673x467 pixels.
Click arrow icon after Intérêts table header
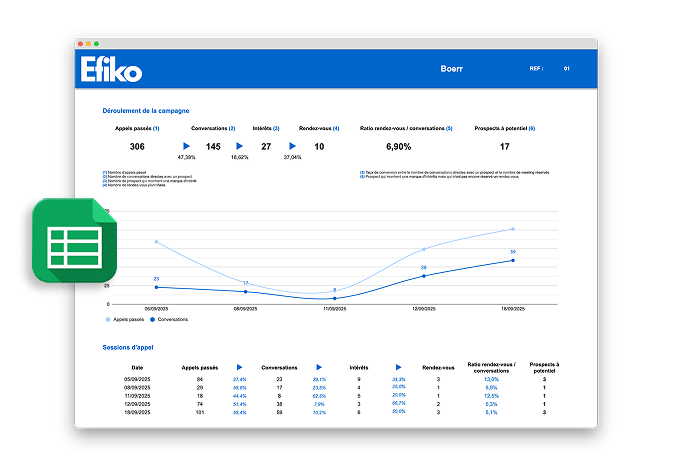click(x=398, y=367)
